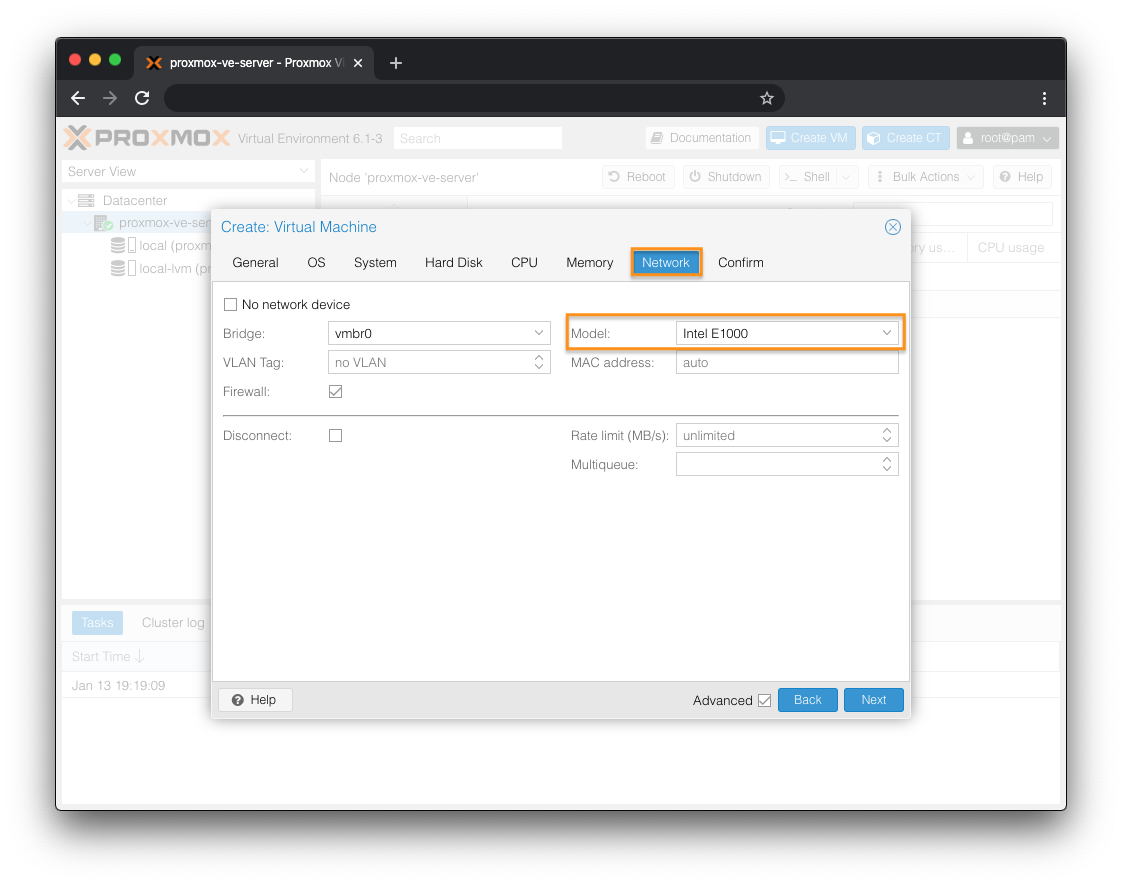
Task: Click the Create CT cube icon
Action: (874, 137)
